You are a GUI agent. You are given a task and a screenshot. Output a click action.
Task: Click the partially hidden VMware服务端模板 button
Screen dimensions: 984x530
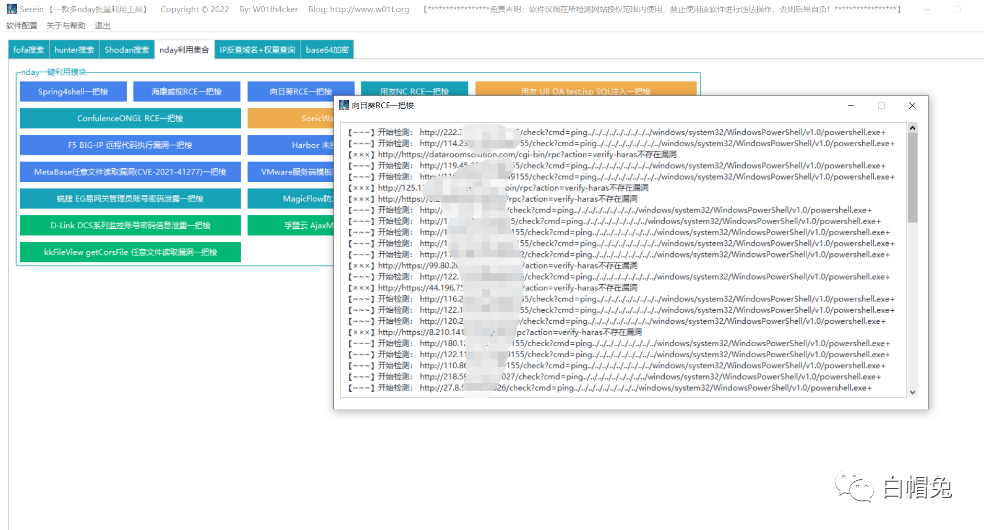tap(291, 172)
